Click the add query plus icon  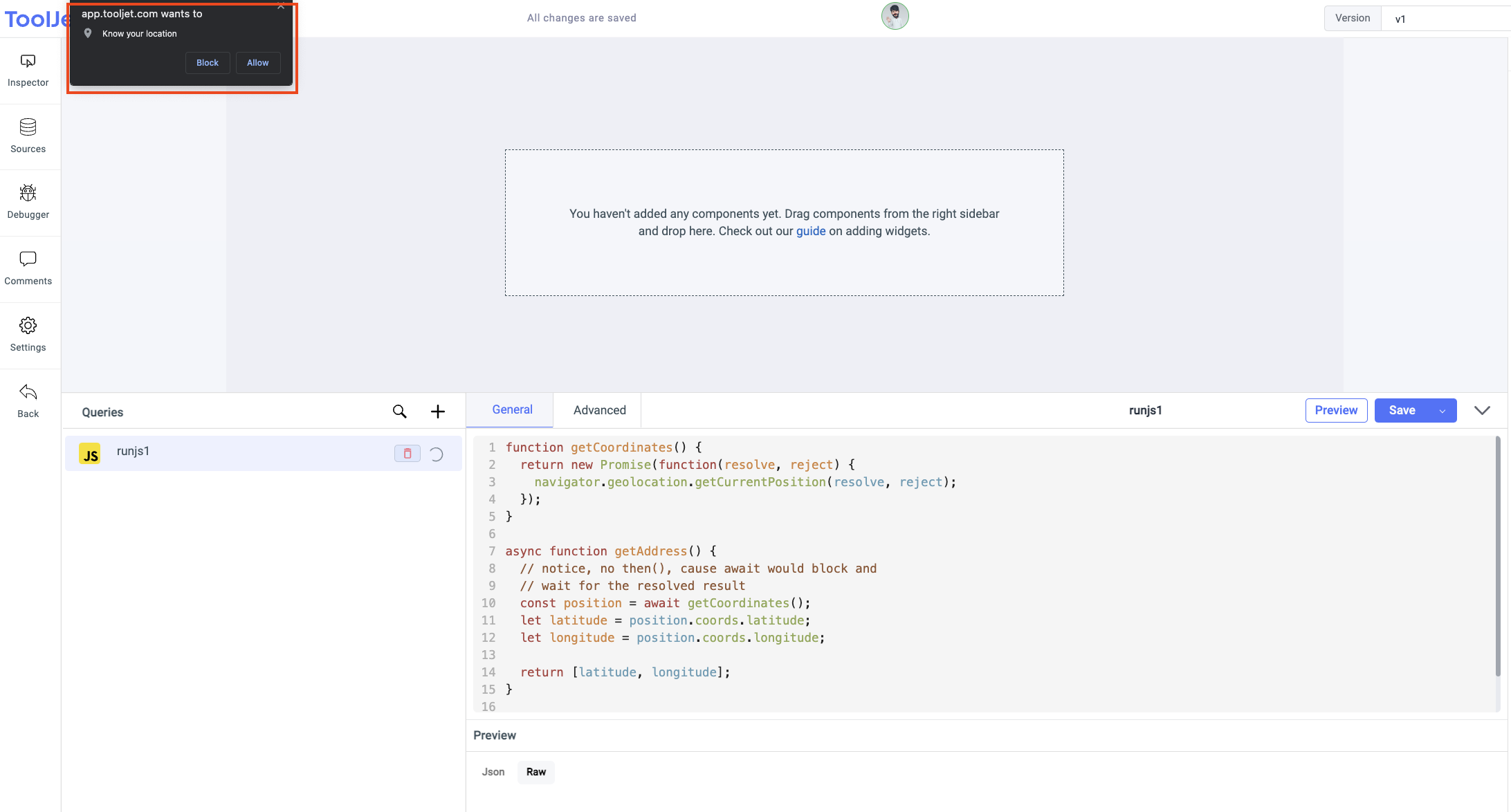click(438, 411)
